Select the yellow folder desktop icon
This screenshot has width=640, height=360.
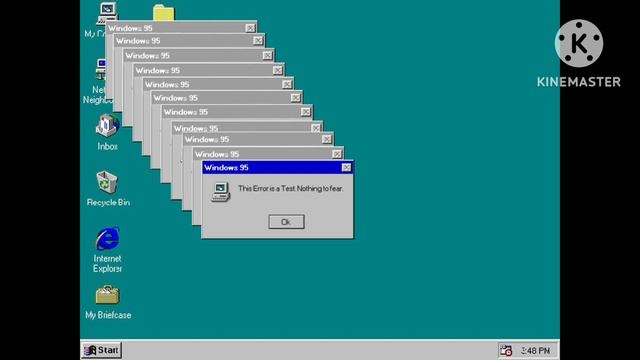coord(164,12)
